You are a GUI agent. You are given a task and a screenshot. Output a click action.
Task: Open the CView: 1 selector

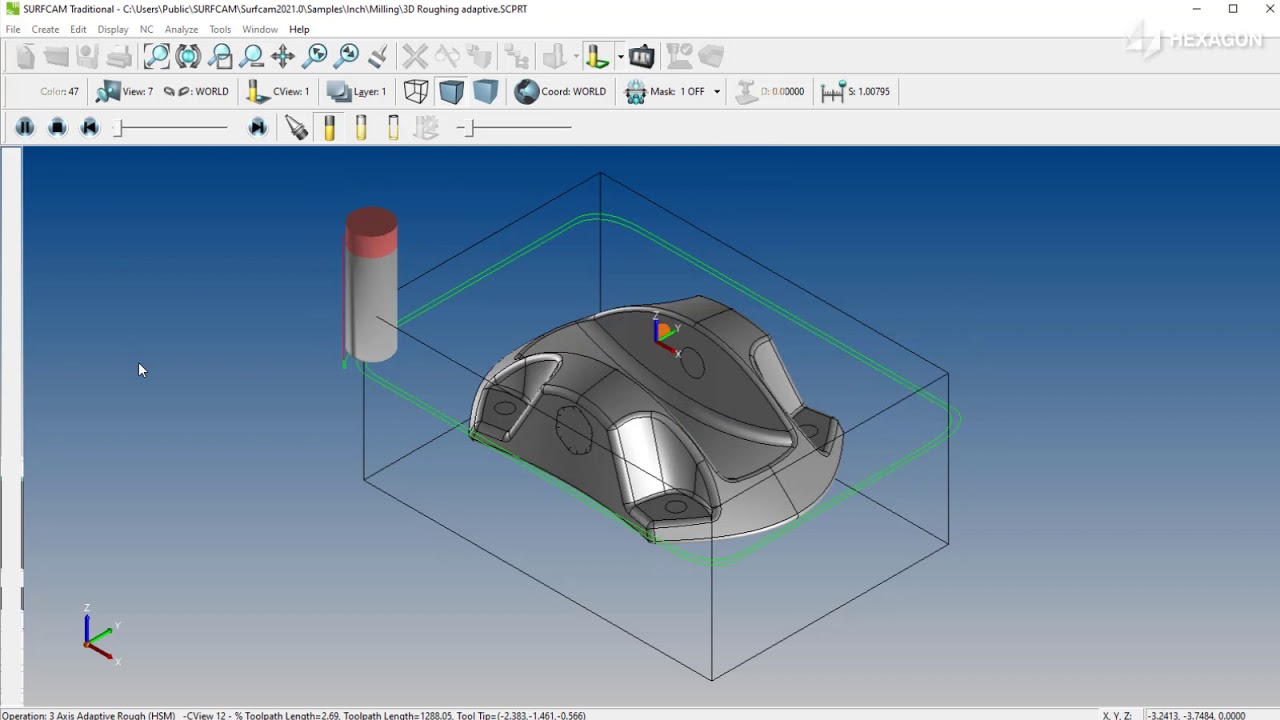278,91
